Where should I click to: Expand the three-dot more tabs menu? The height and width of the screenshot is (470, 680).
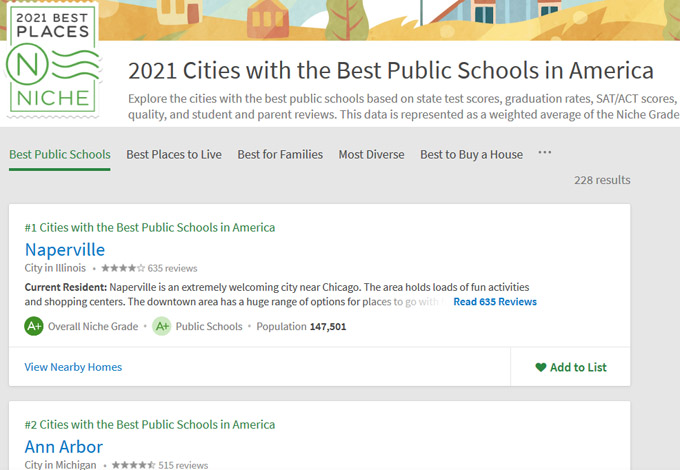coord(545,153)
